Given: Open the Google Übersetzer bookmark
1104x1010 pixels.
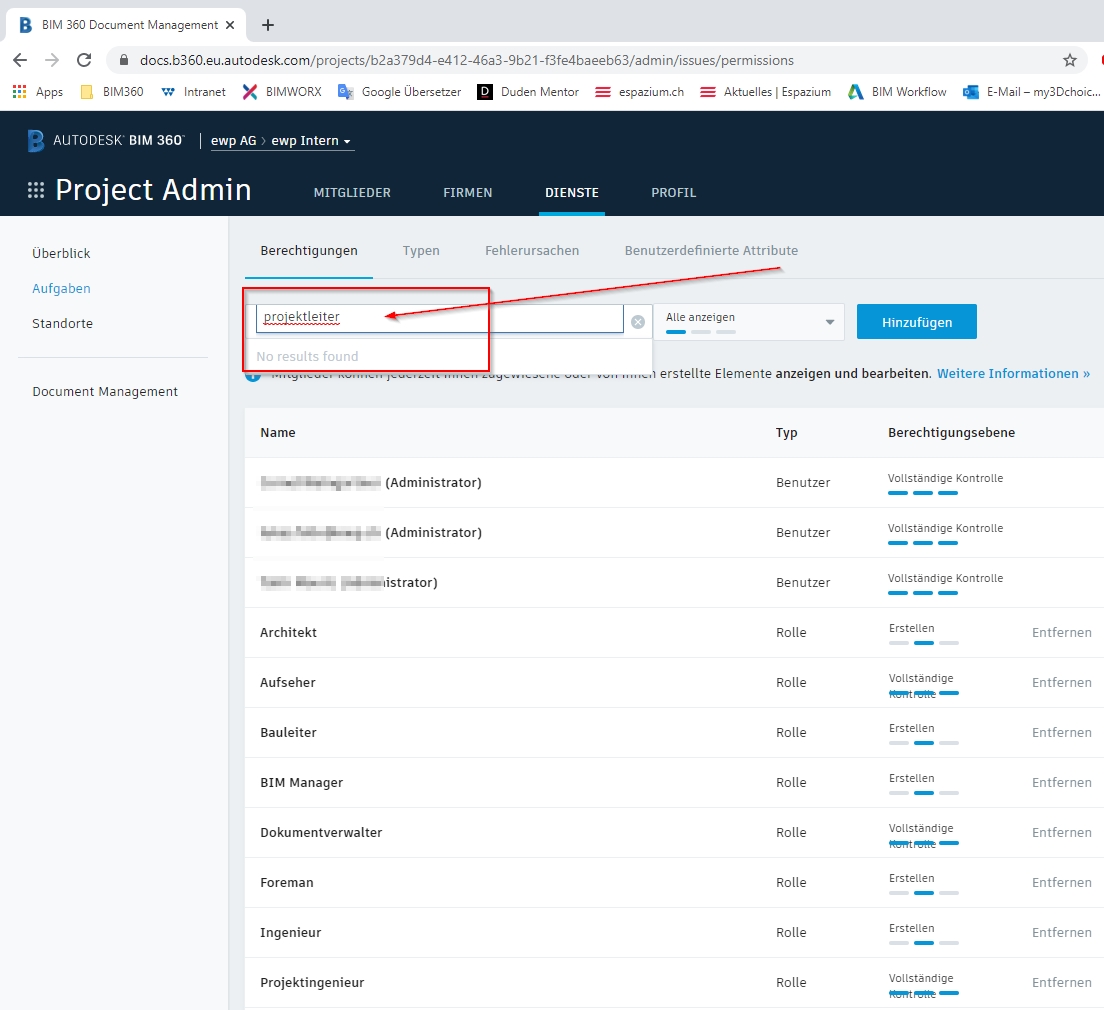Looking at the screenshot, I should pos(399,92).
